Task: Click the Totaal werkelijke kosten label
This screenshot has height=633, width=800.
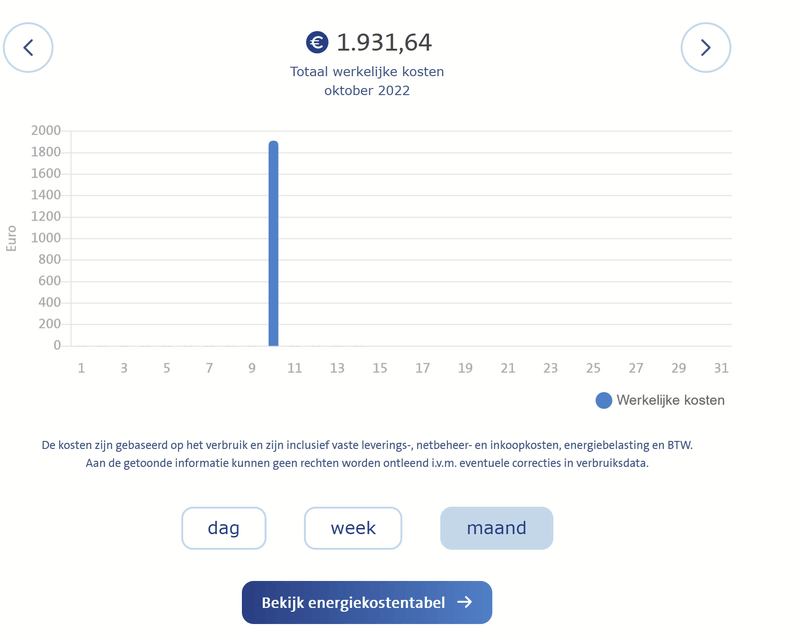Action: [x=367, y=71]
